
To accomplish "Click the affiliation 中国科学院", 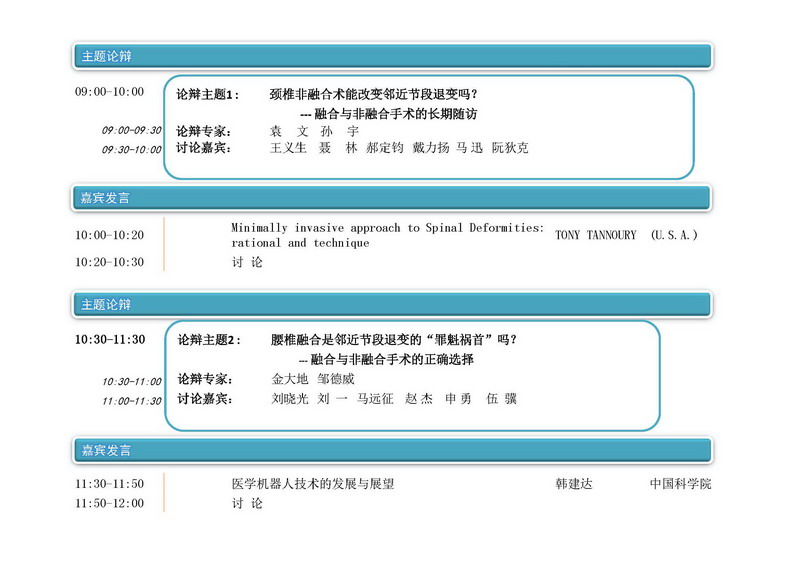I will (680, 484).
